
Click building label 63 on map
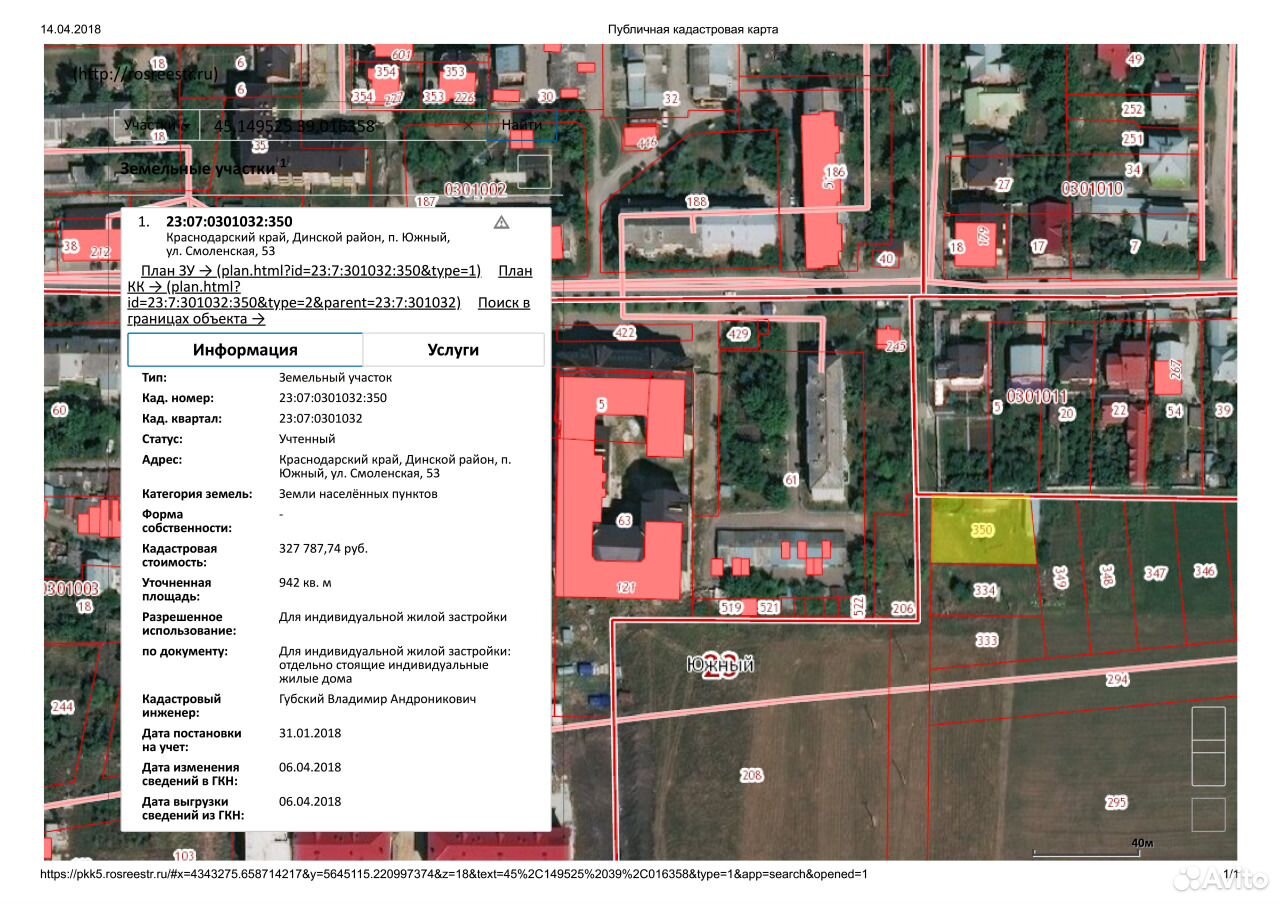tap(625, 521)
